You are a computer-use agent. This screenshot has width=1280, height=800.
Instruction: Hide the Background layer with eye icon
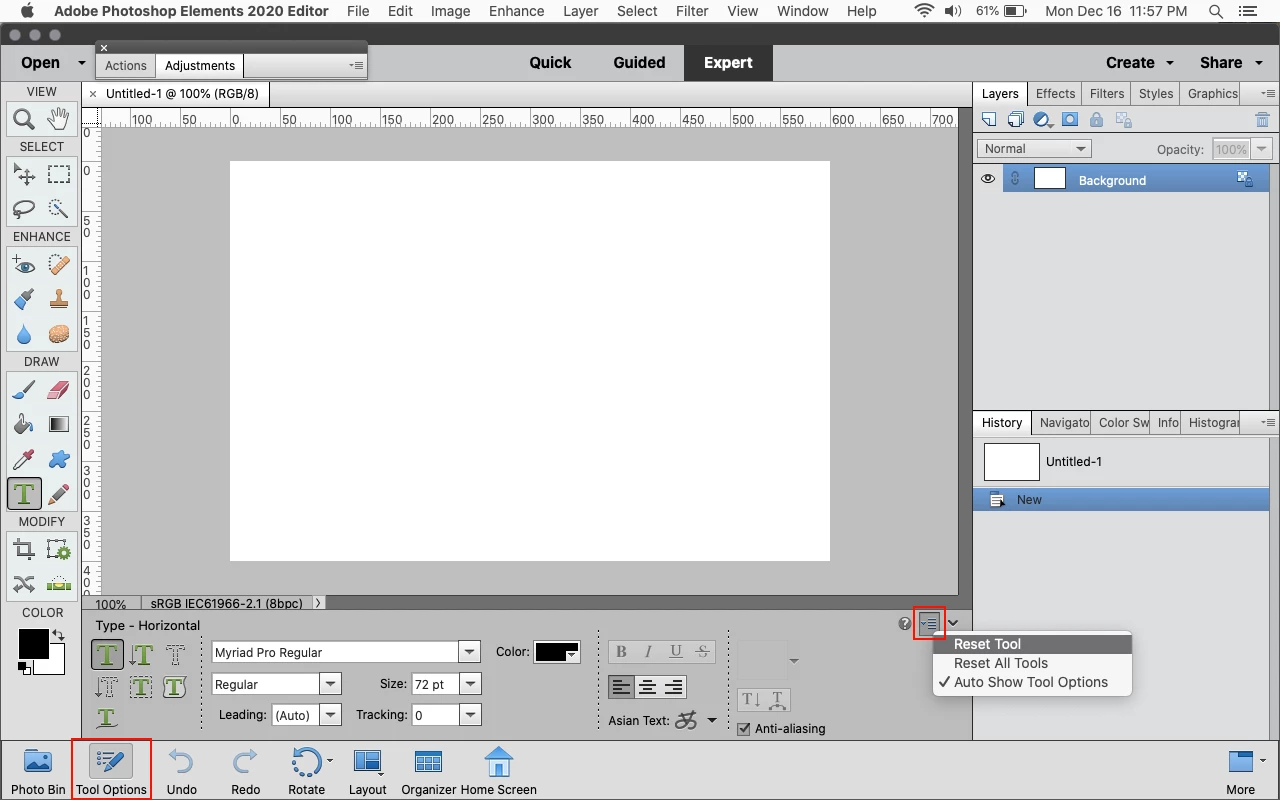(x=988, y=179)
